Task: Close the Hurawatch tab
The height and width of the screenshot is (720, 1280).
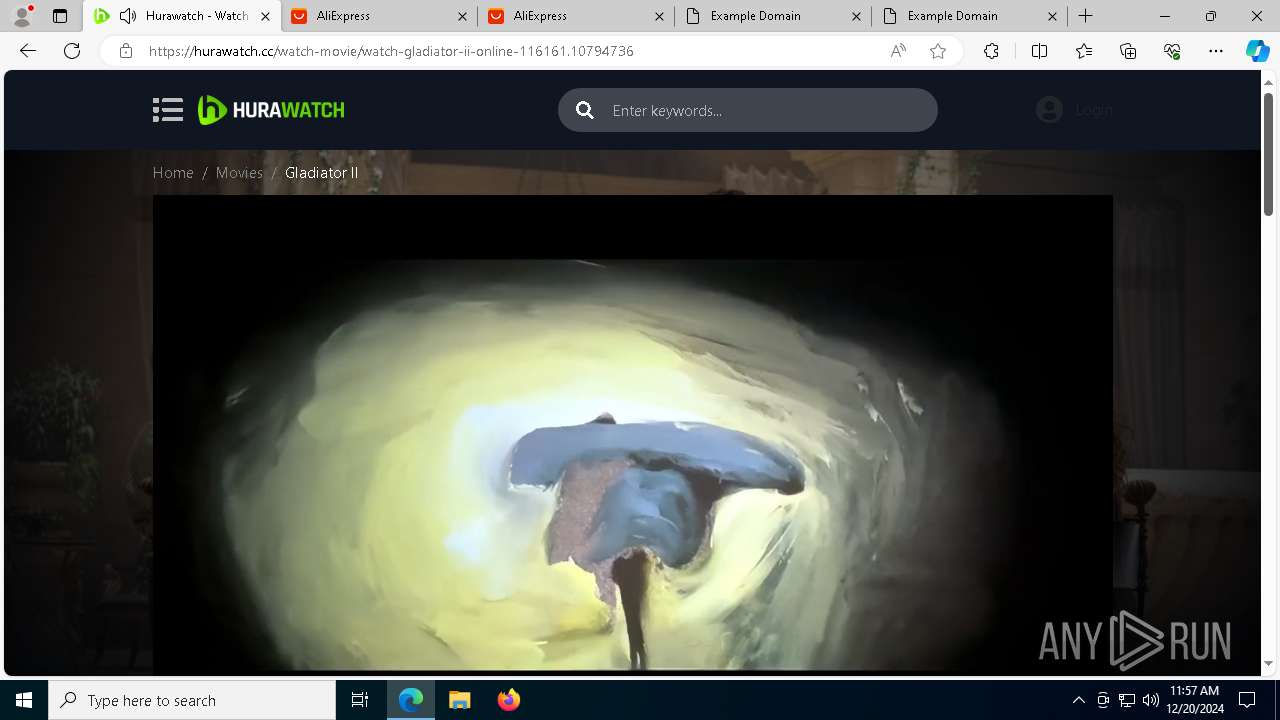Action: [265, 16]
